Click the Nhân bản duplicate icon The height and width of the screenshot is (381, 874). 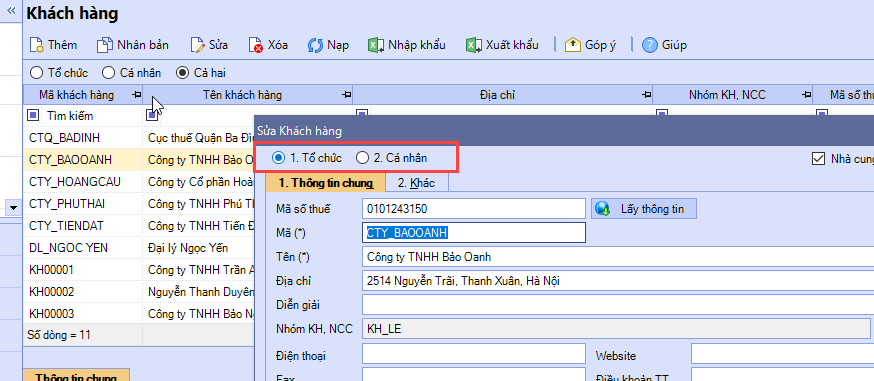tap(105, 45)
